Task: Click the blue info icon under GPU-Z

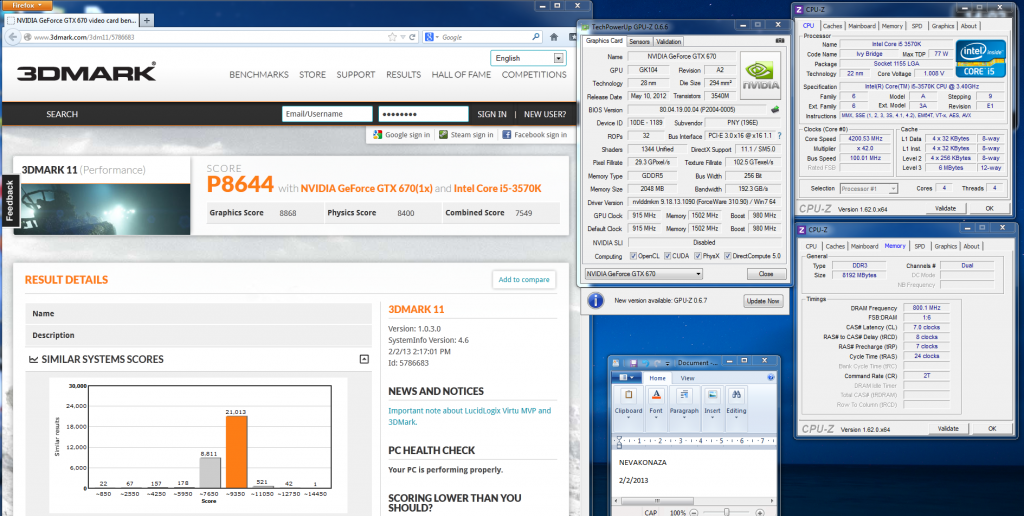Action: tap(595, 300)
